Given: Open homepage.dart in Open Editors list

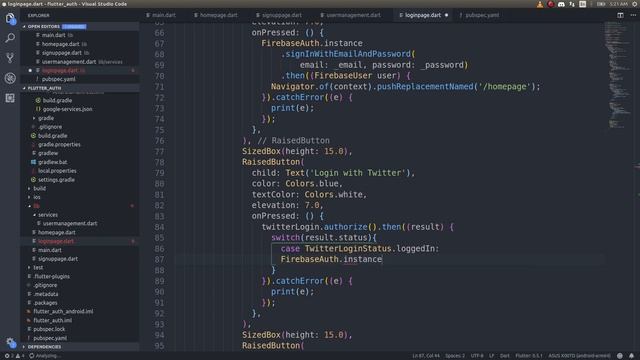Looking at the screenshot, I should pos(60,44).
